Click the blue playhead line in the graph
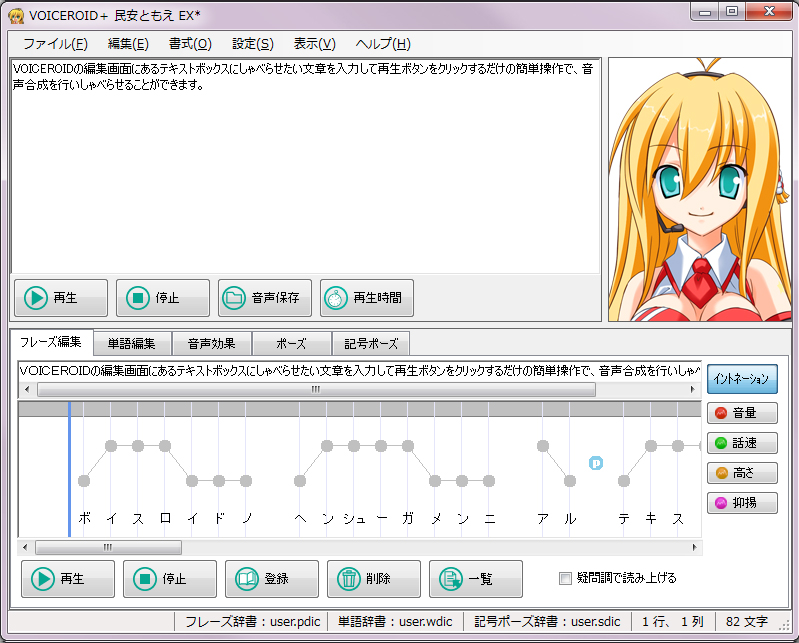 pos(69,469)
